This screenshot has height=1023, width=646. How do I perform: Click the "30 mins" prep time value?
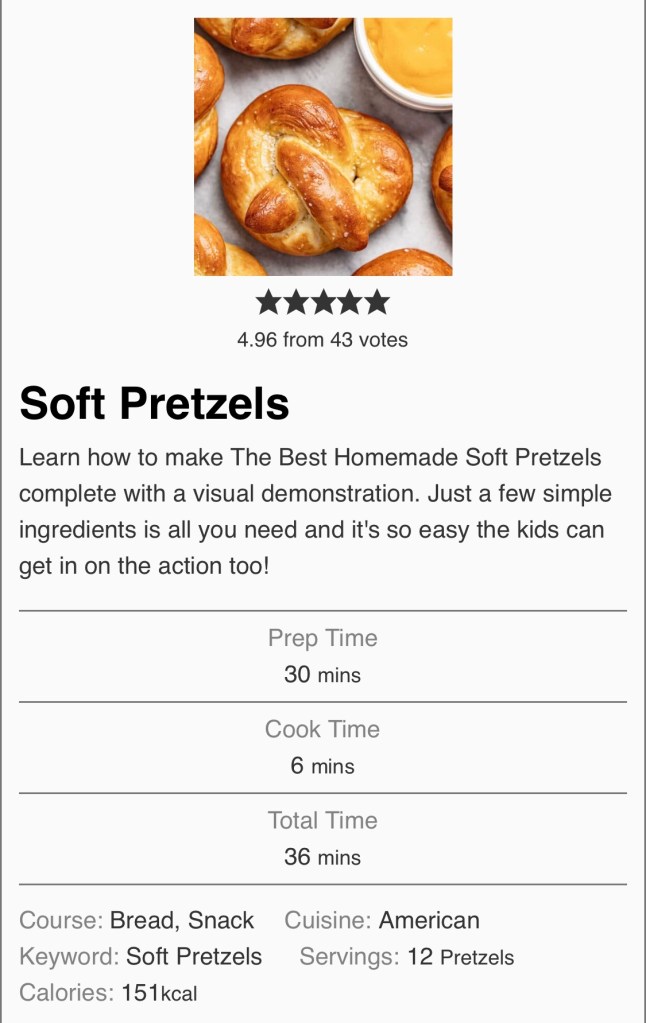pos(322,675)
